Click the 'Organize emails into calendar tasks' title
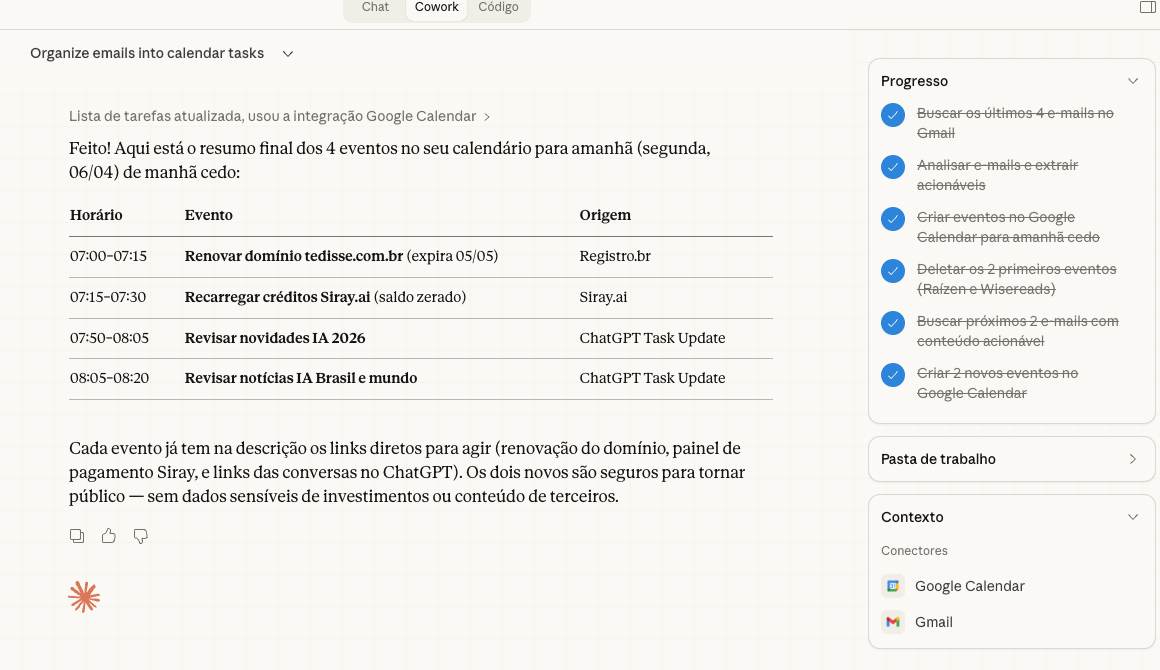Screen dimensions: 1160x670 [x=147, y=53]
